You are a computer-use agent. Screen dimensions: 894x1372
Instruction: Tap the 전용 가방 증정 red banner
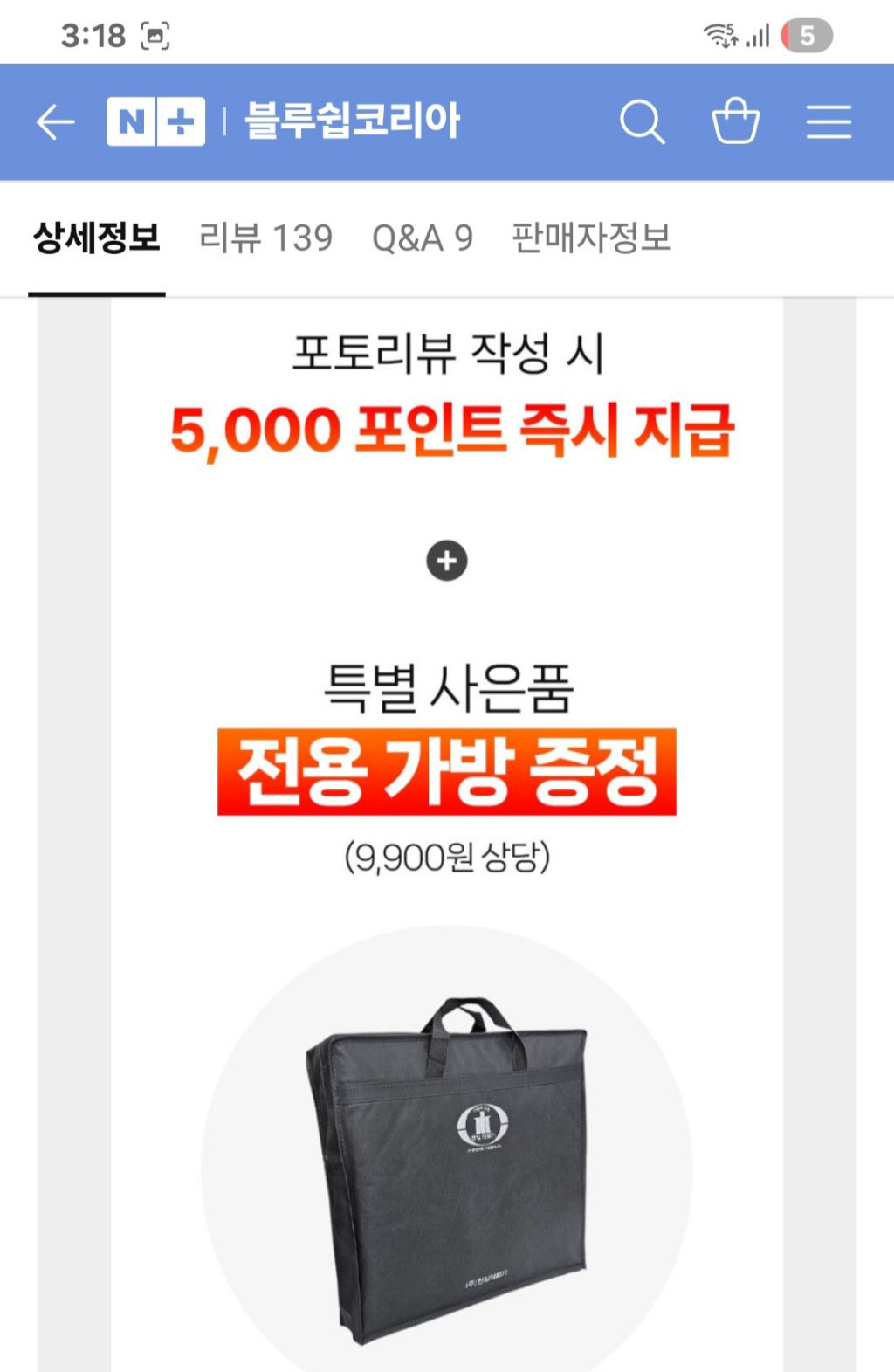coord(447,772)
